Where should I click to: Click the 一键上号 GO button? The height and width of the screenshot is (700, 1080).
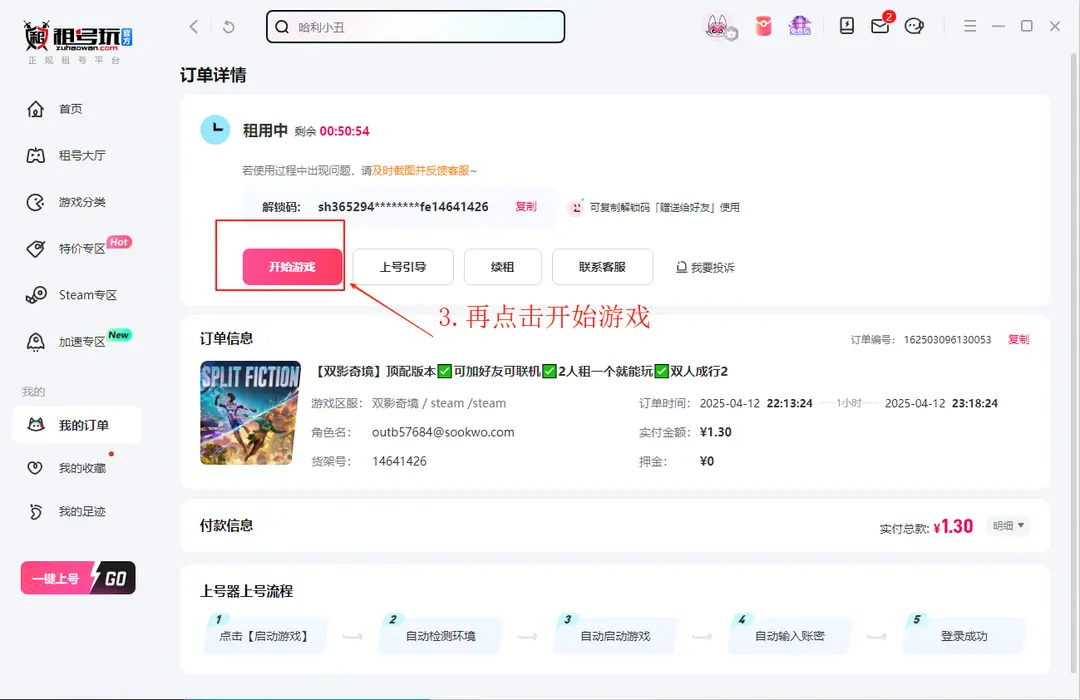click(78, 578)
